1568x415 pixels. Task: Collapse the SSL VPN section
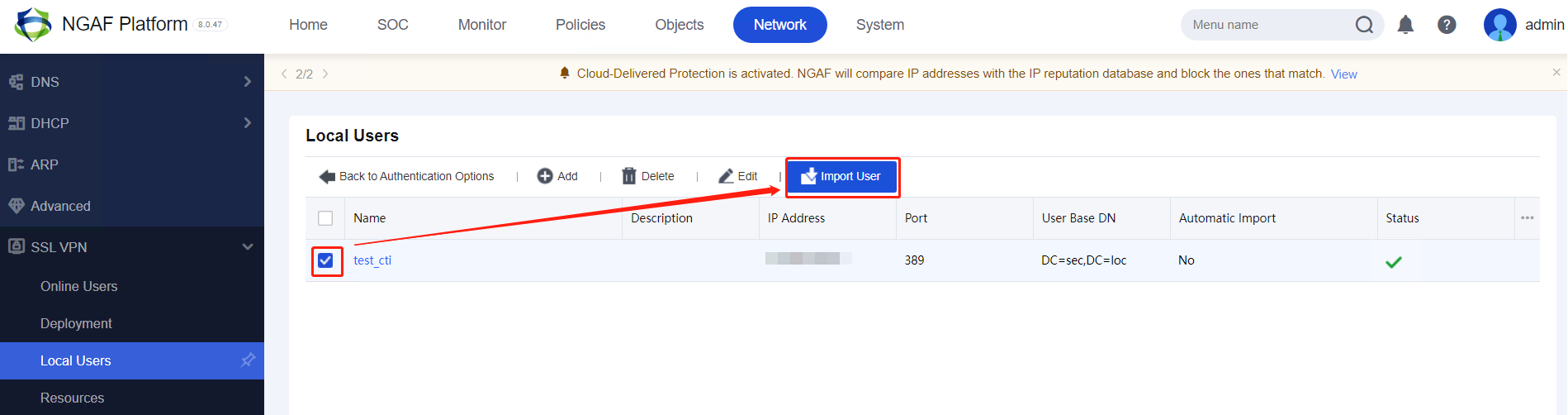(247, 247)
